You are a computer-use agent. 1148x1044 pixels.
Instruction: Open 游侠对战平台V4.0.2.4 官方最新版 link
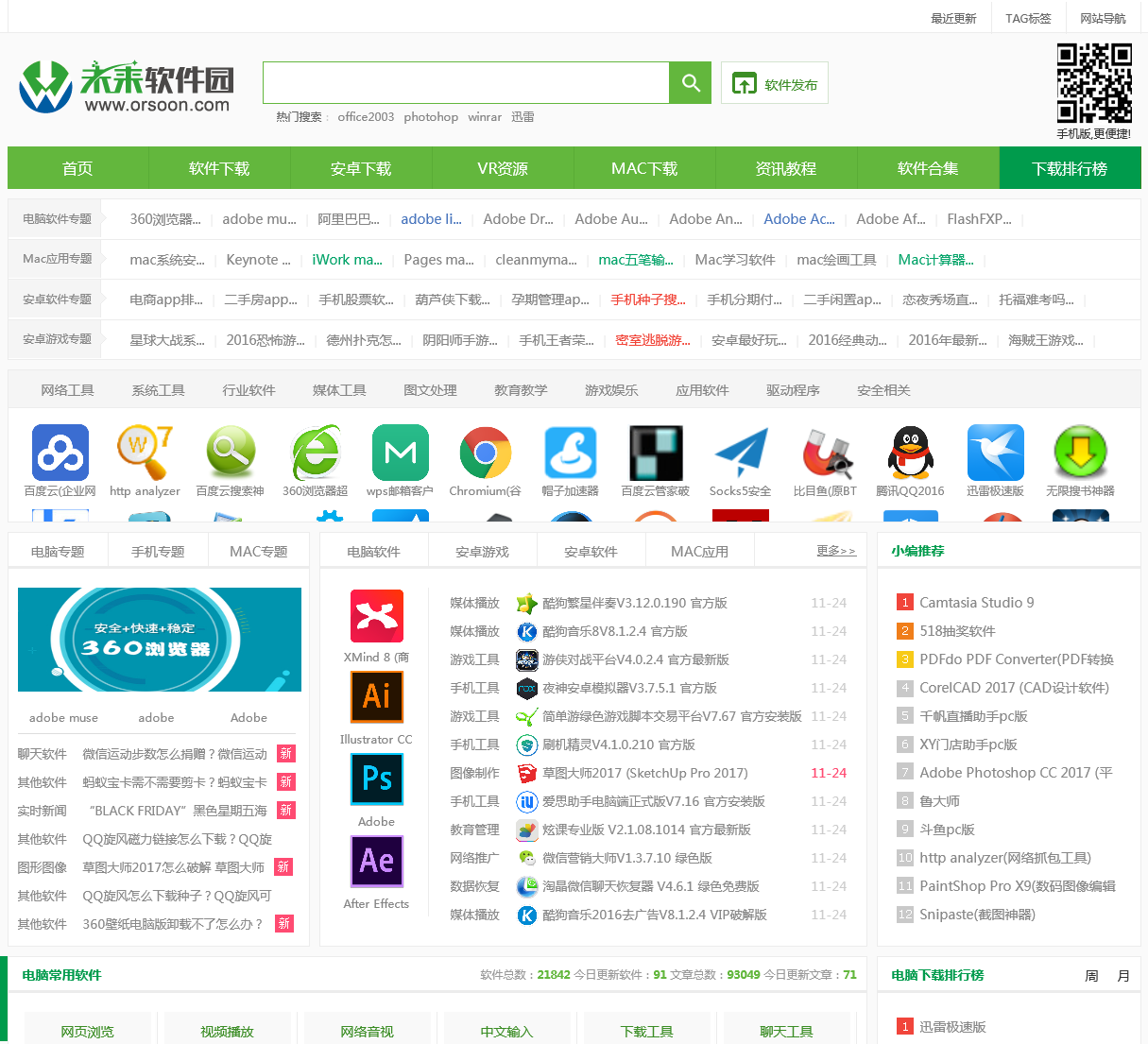pos(635,659)
